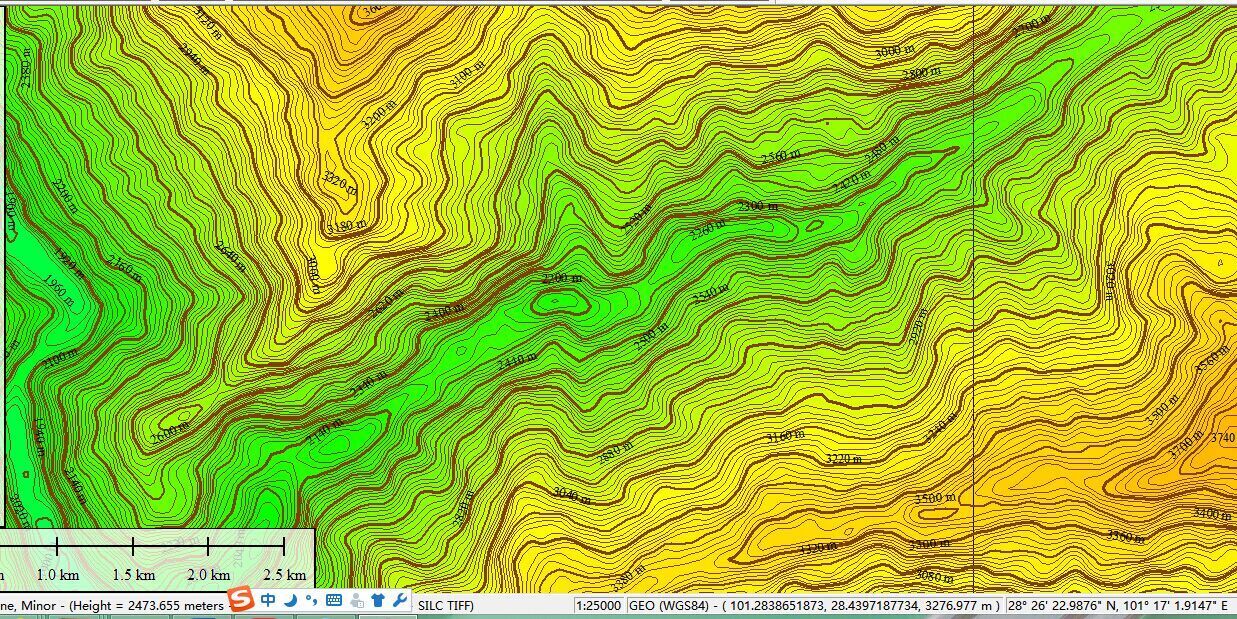Image resolution: width=1237 pixels, height=619 pixels.
Task: Click the 2800 m contour label
Action: coord(921,73)
